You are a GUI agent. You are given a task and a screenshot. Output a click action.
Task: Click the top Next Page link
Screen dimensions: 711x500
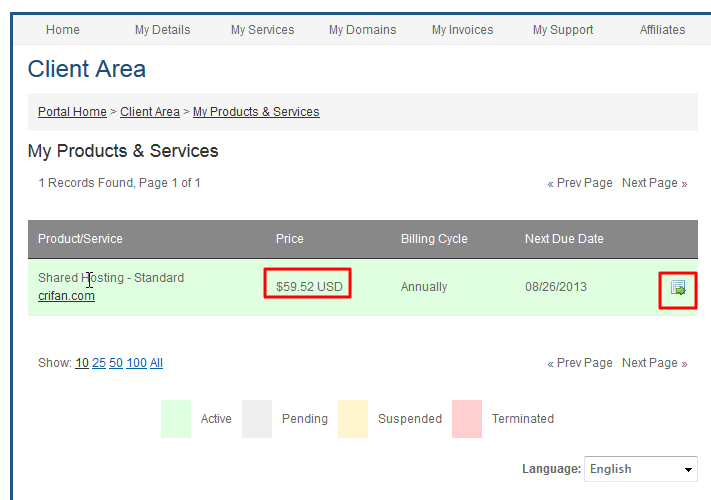click(x=654, y=183)
